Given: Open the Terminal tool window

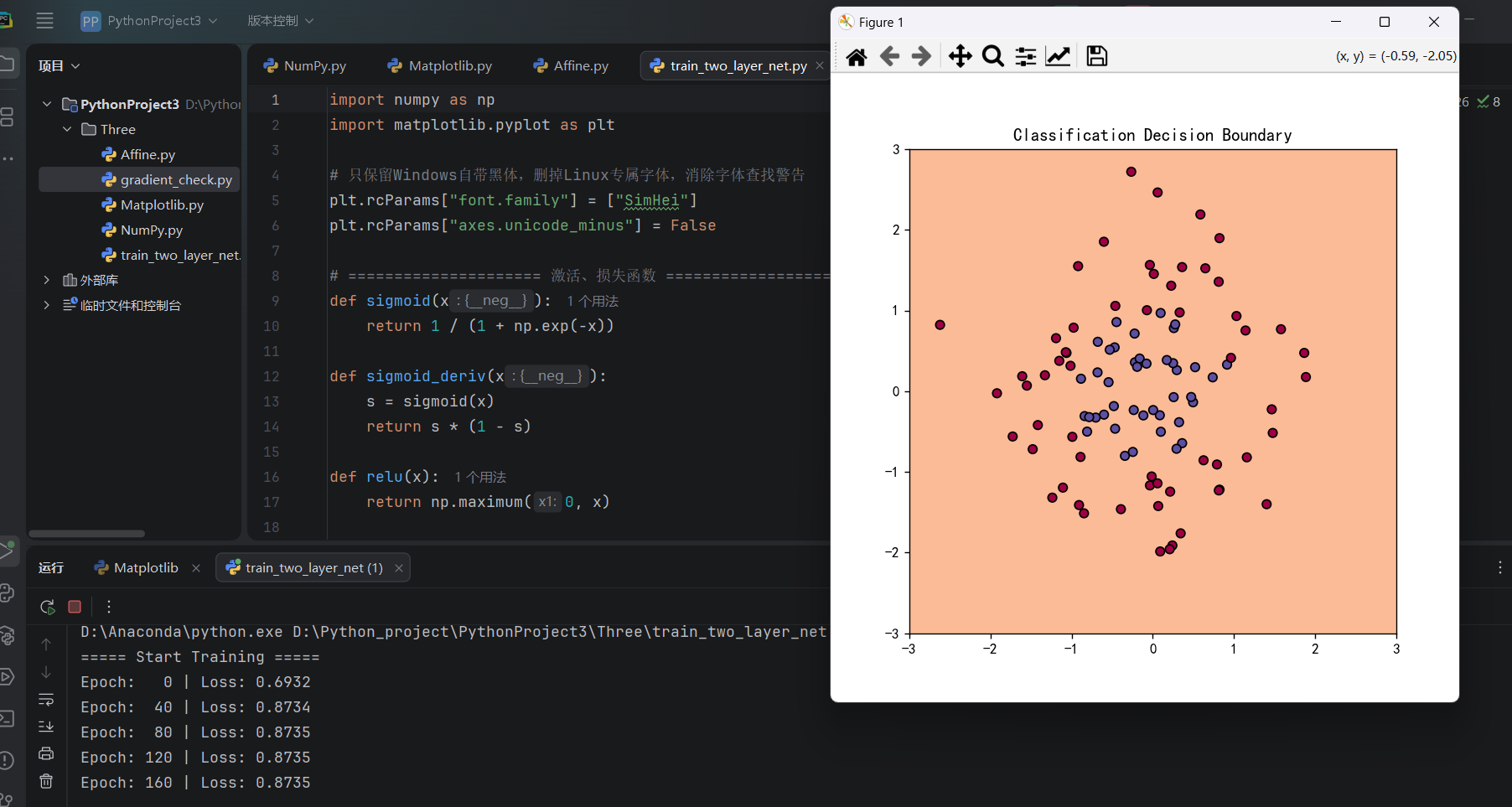Looking at the screenshot, I should click(x=8, y=719).
